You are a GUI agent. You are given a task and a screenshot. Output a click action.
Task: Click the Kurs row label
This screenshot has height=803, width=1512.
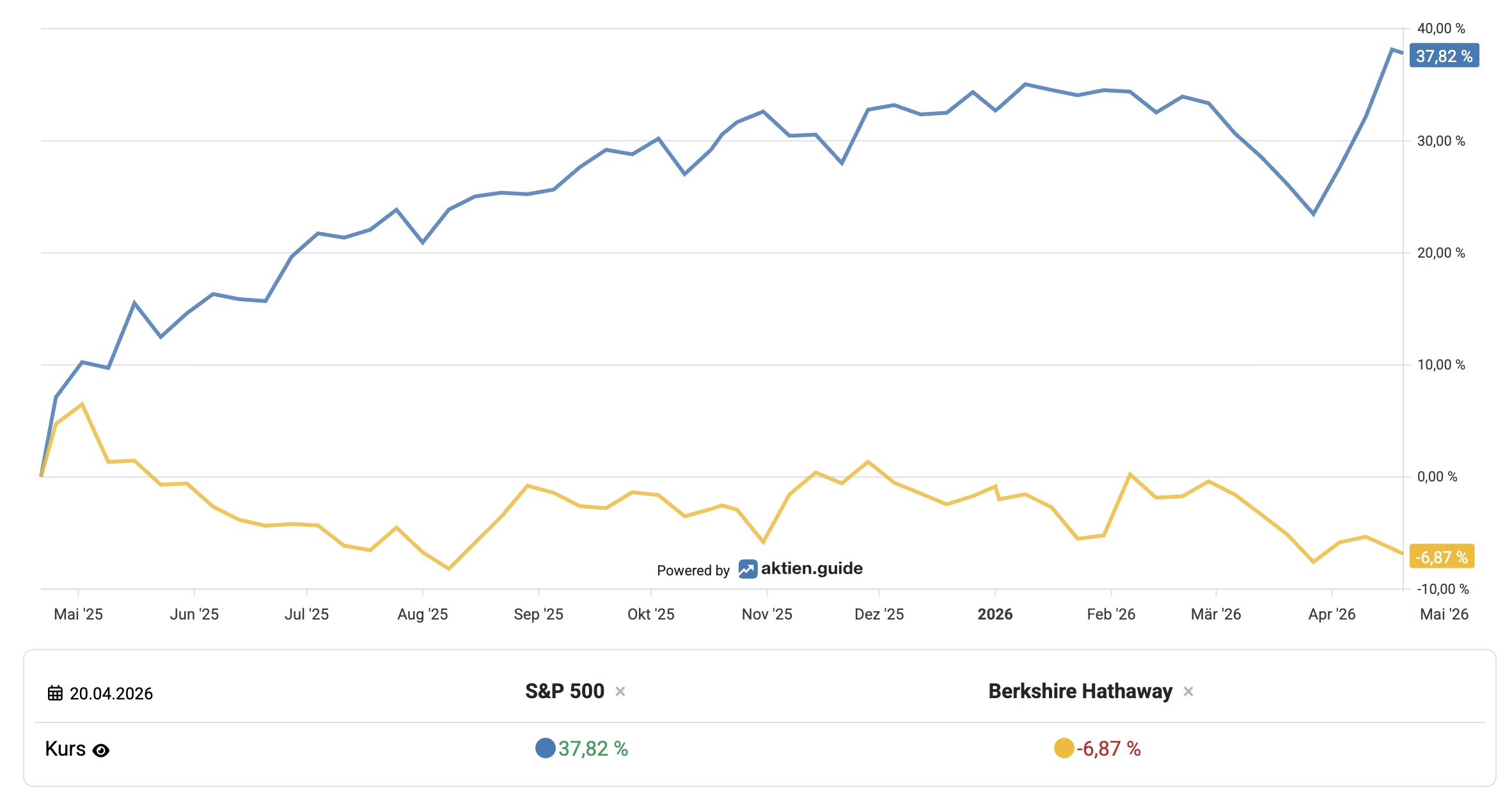click(65, 749)
